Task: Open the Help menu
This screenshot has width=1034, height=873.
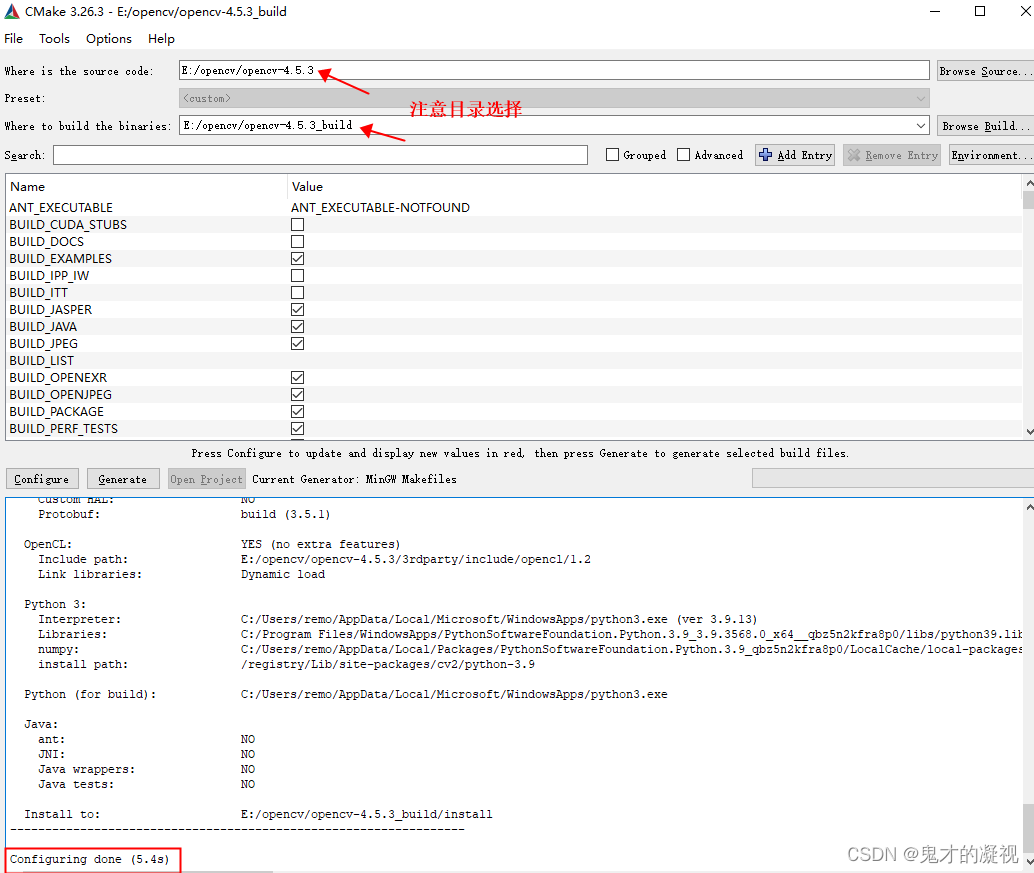Action: tap(161, 38)
